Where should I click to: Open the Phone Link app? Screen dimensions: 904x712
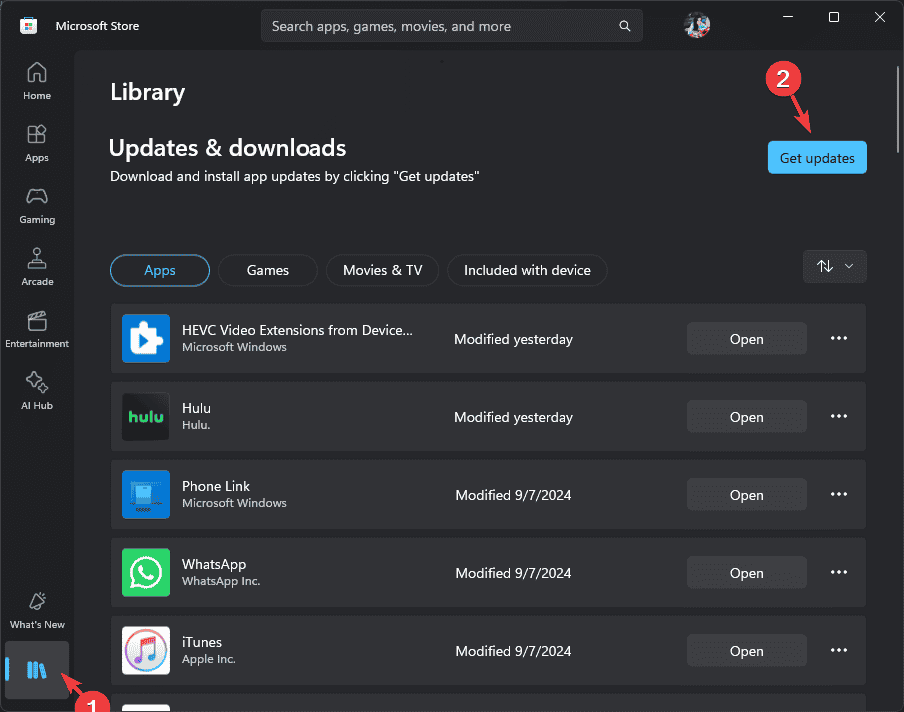[x=747, y=495]
